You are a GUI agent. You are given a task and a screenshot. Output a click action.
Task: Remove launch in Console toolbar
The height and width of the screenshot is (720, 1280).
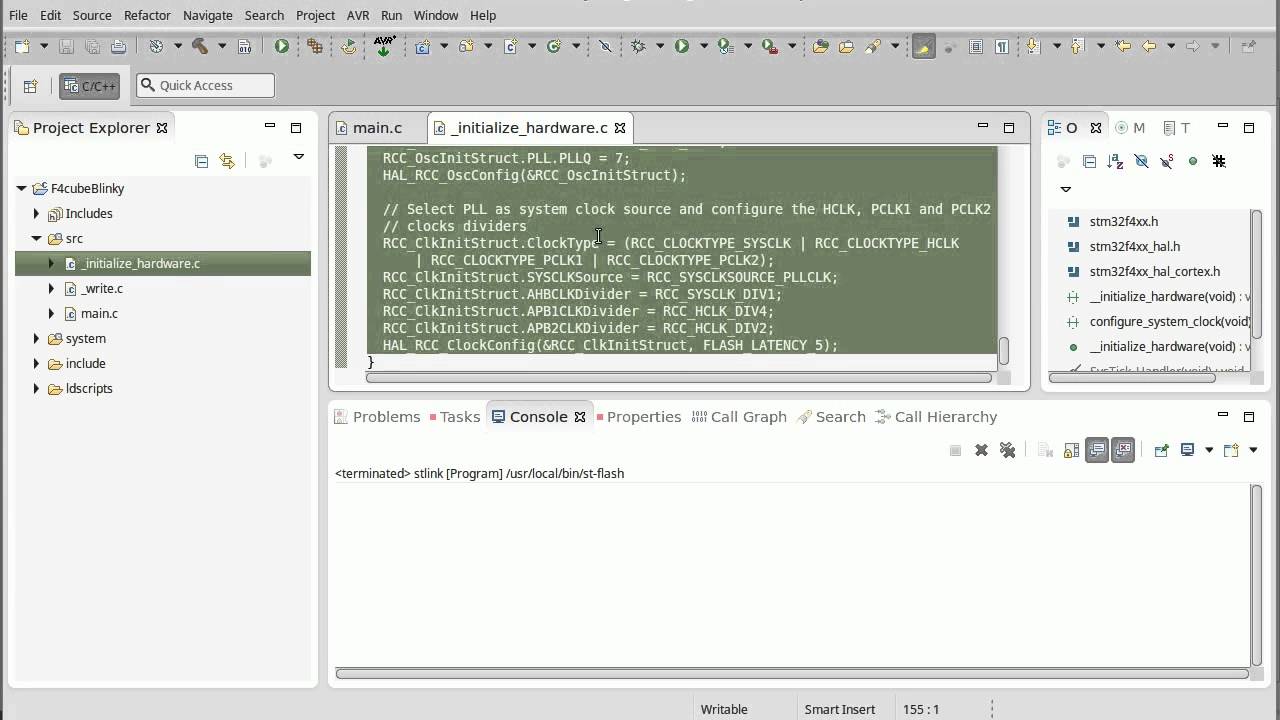point(981,450)
